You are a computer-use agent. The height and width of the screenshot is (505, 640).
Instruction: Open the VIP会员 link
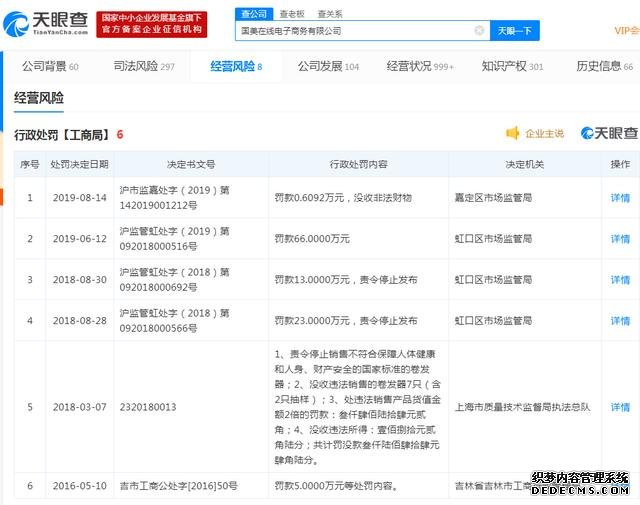click(x=627, y=31)
